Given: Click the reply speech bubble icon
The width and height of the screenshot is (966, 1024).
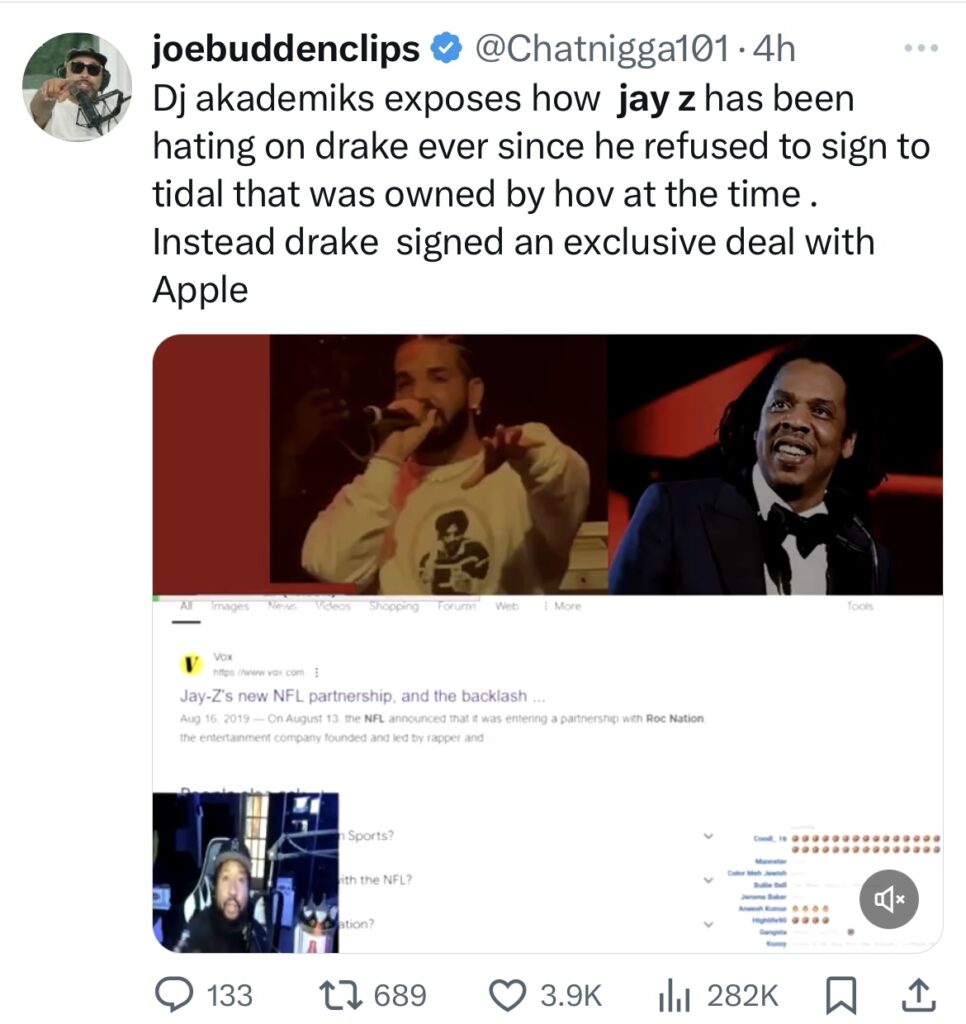Looking at the screenshot, I should point(176,994).
